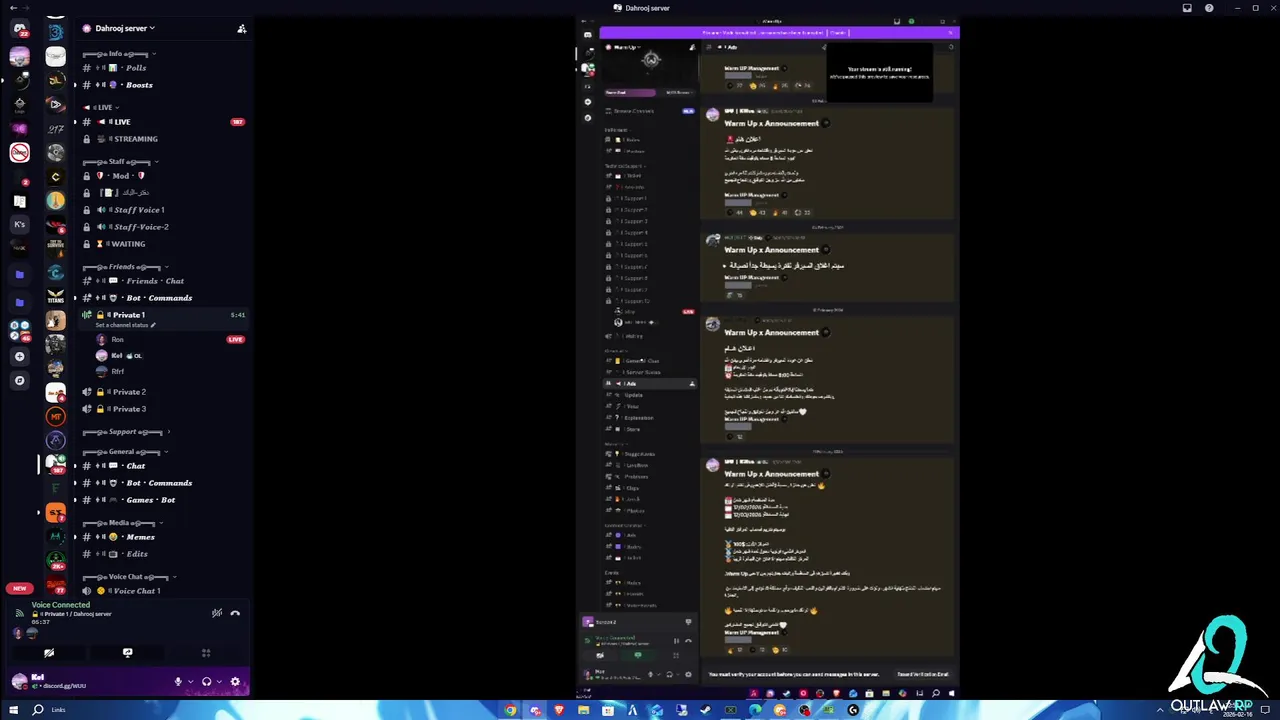Deafen audio with headphones icon
This screenshot has width=1280, height=720.
pos(207,682)
